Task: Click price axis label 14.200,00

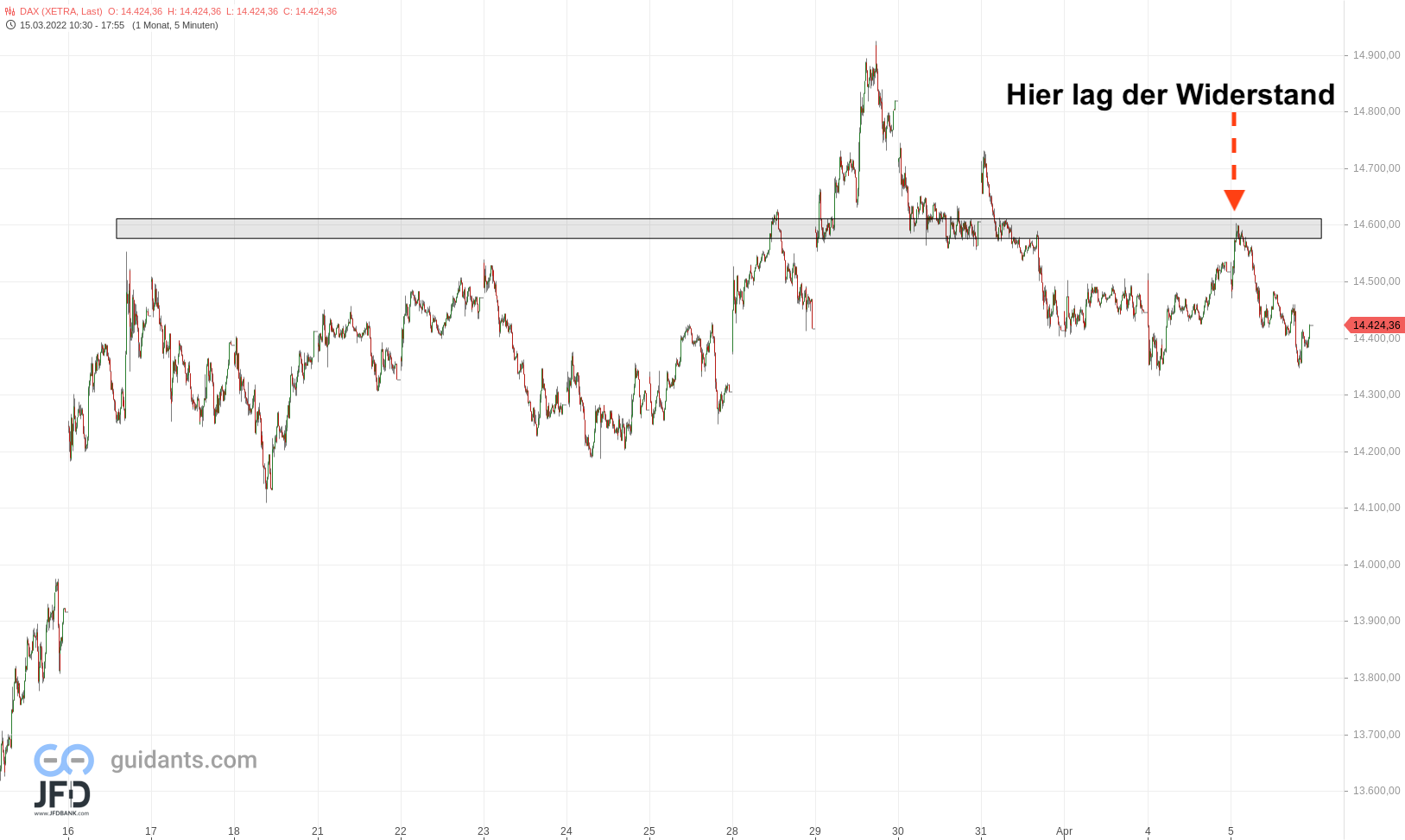Action: point(1377,452)
